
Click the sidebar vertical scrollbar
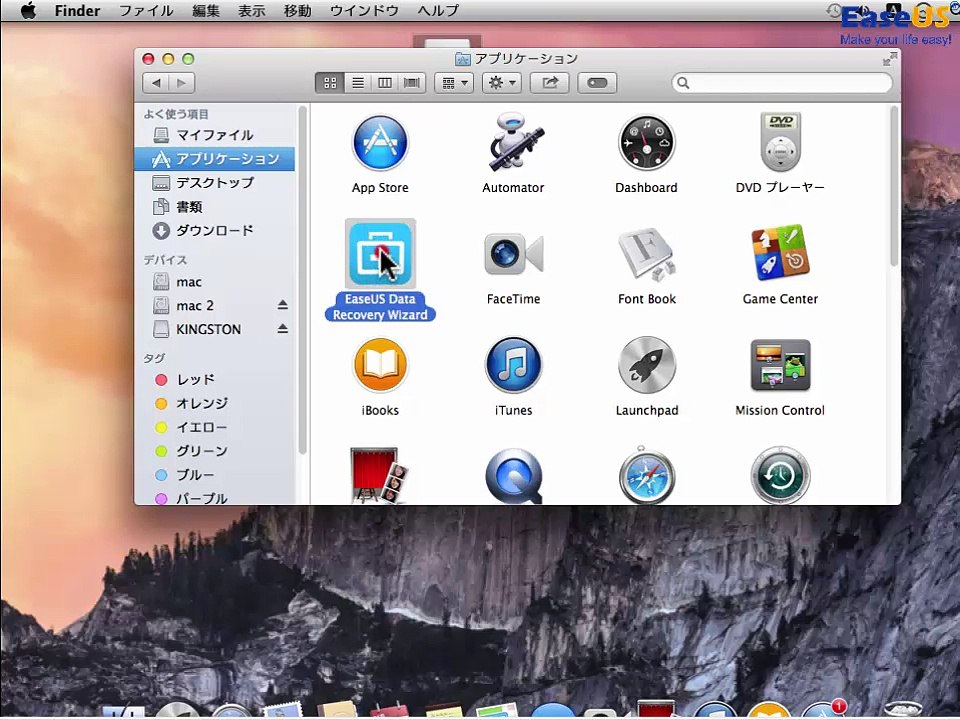click(x=302, y=280)
